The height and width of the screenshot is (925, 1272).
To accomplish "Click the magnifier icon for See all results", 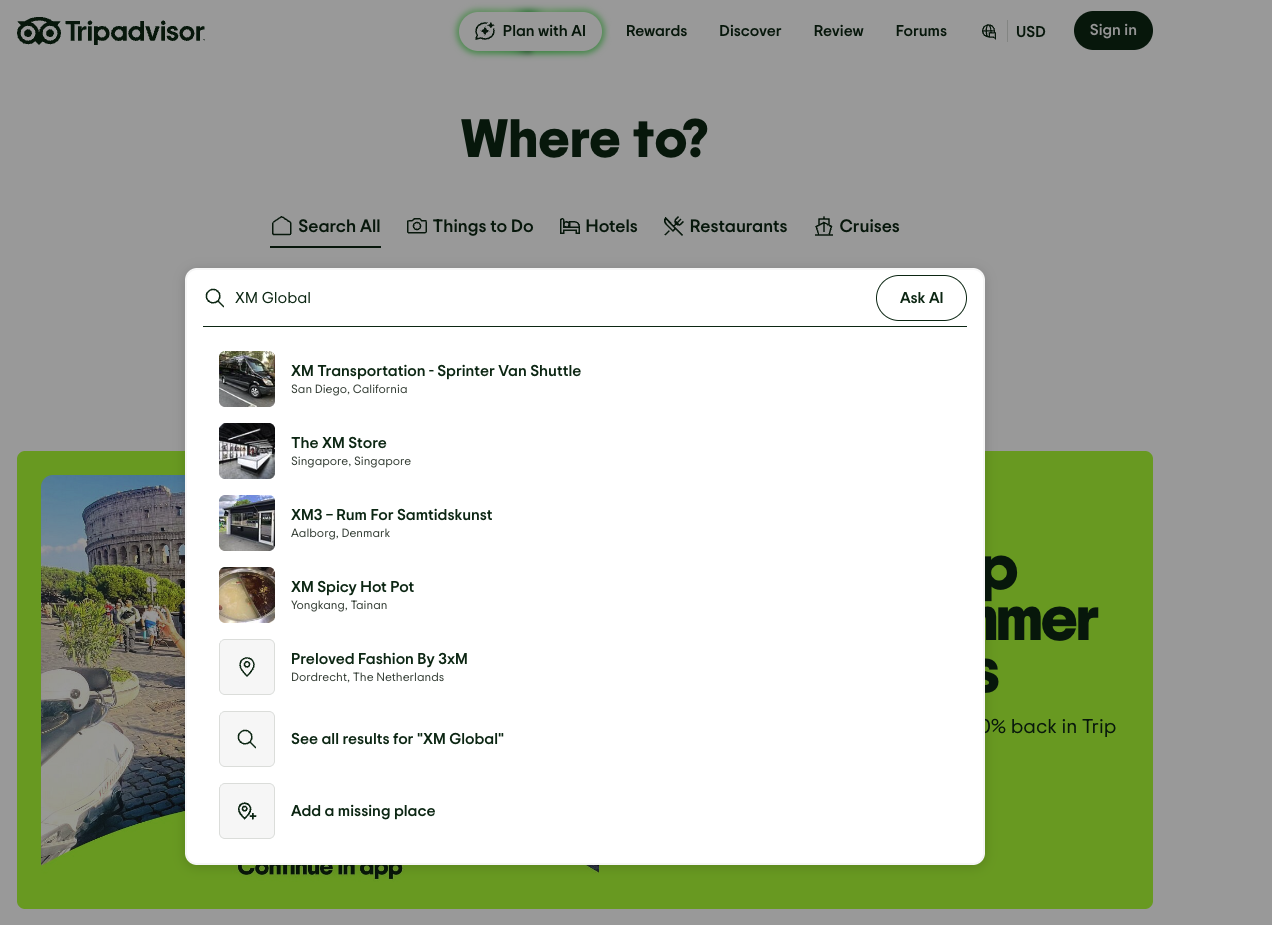I will tap(247, 739).
